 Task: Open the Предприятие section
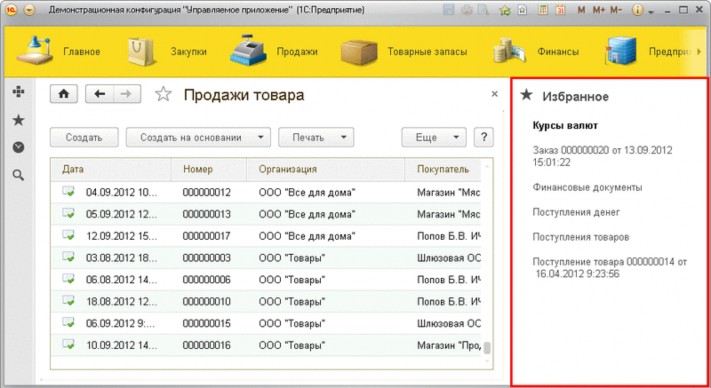(648, 51)
